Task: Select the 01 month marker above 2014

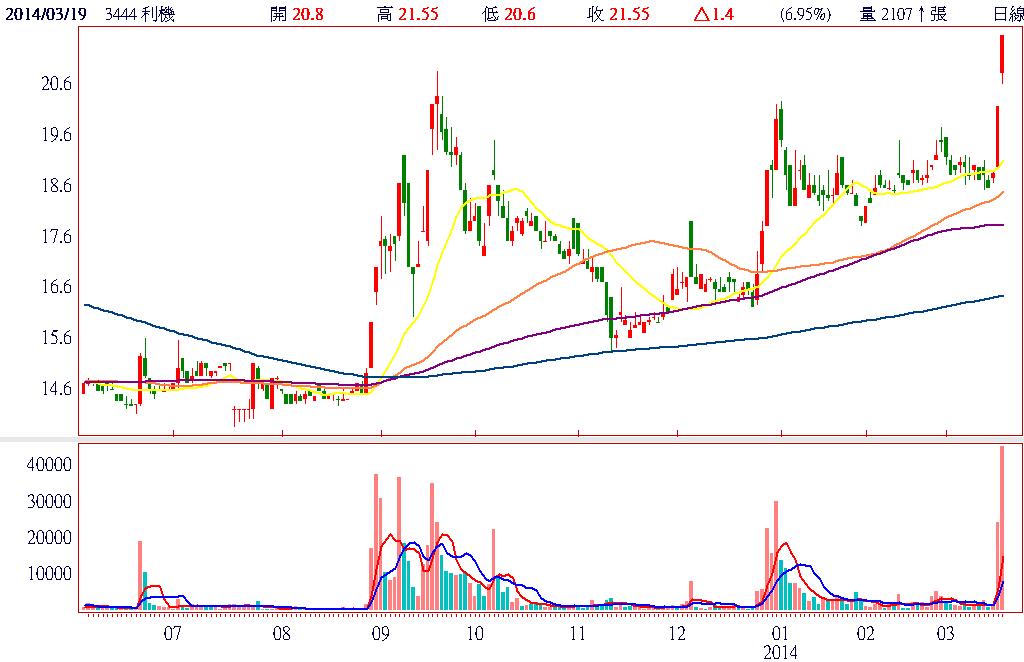Action: 780,633
